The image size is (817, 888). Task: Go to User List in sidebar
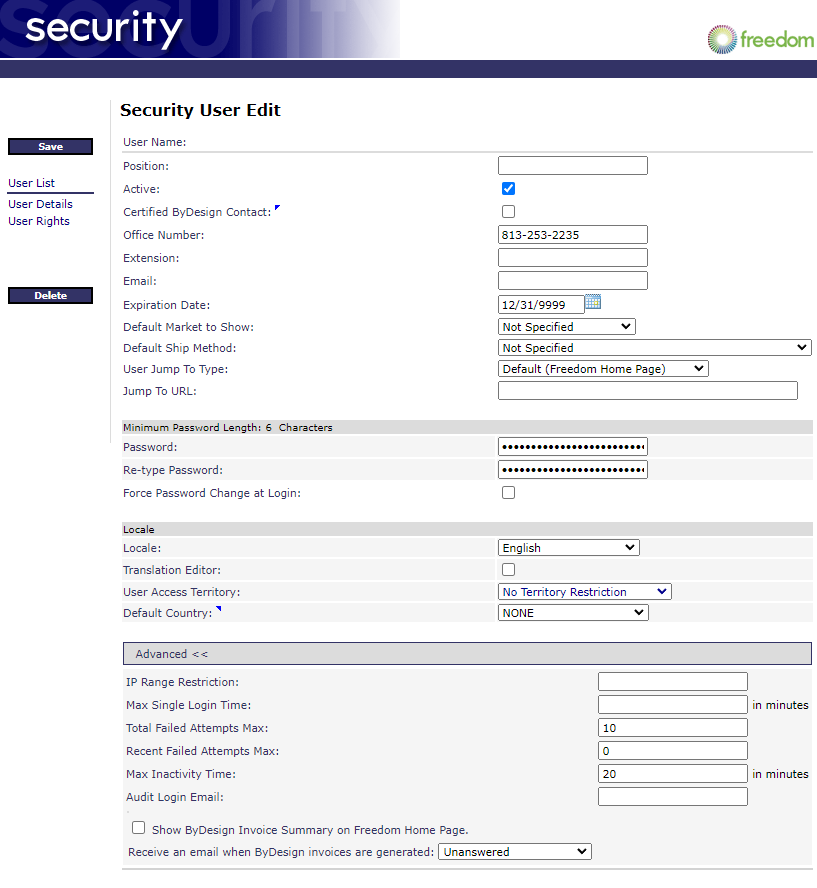32,183
